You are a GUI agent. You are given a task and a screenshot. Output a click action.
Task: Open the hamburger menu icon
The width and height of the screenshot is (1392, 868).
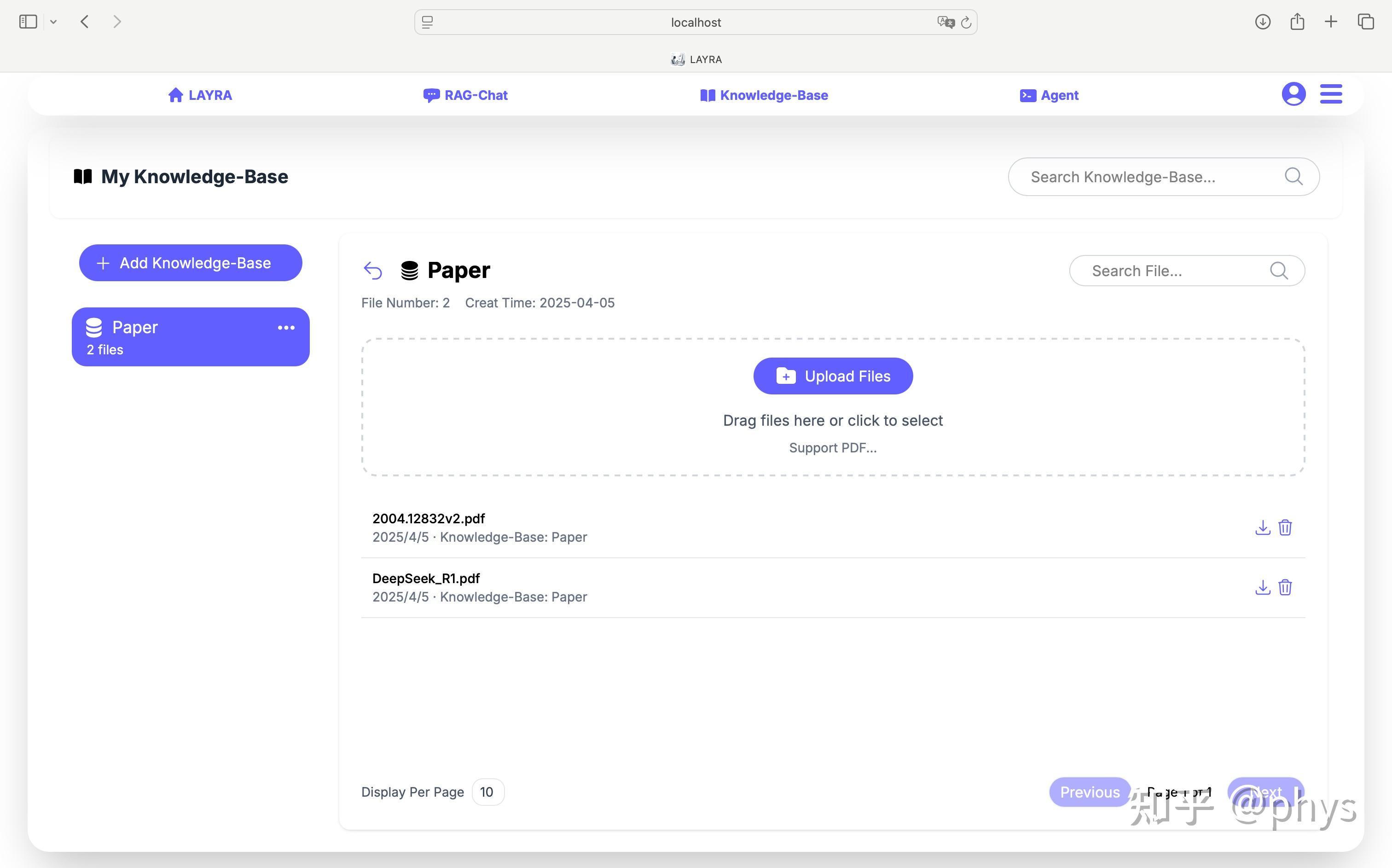(1331, 94)
